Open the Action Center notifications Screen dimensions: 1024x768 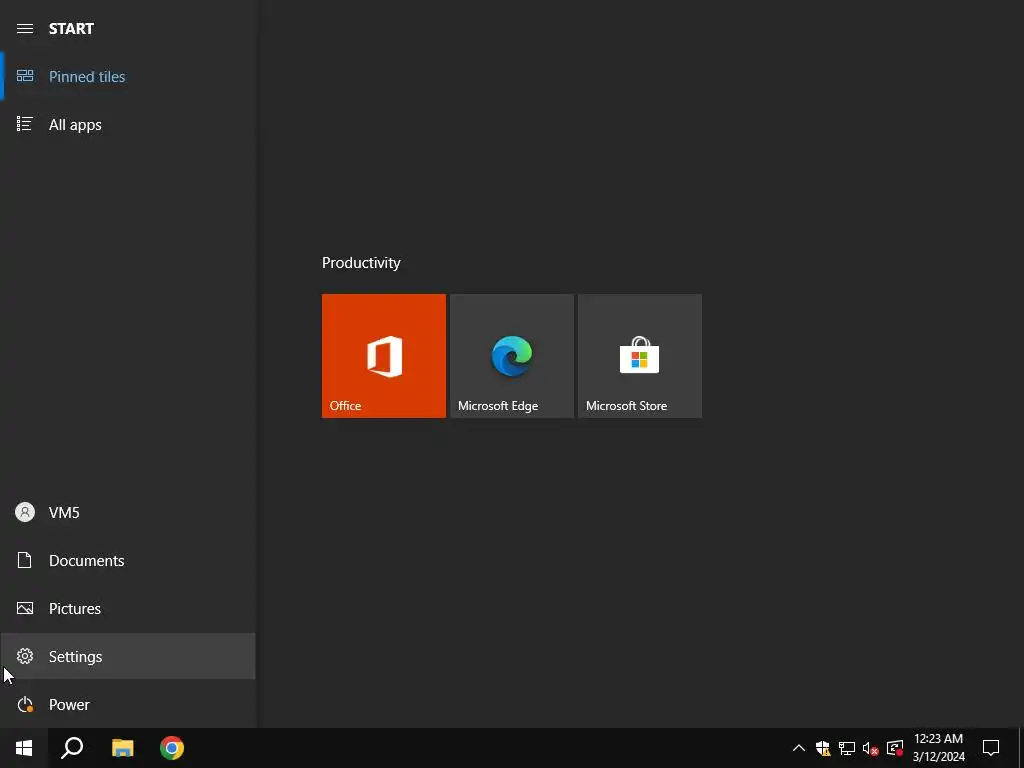click(991, 748)
